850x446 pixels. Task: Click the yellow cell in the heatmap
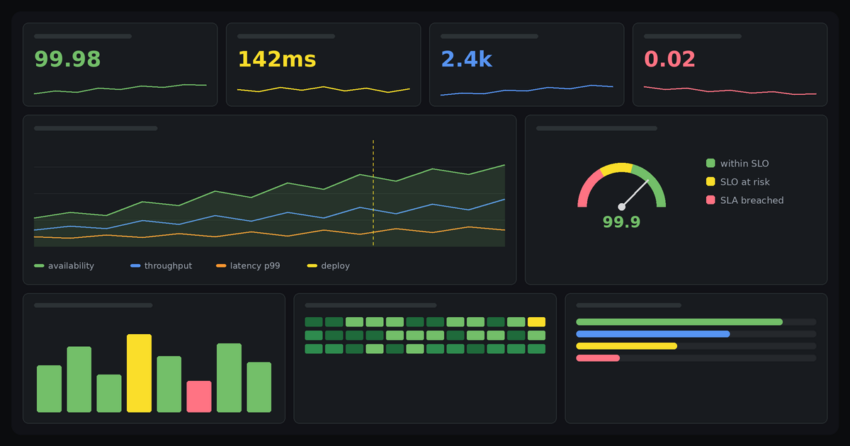(x=536, y=322)
